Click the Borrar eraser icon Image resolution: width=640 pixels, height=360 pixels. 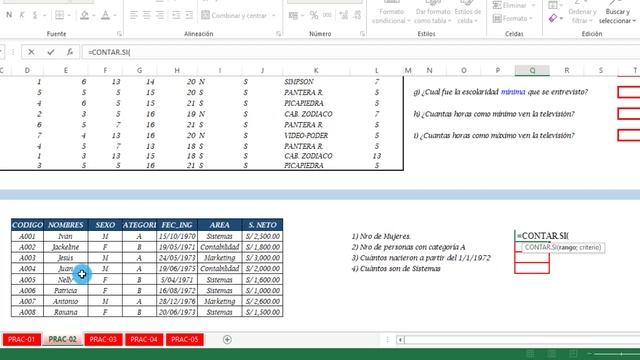pyautogui.click(x=553, y=18)
